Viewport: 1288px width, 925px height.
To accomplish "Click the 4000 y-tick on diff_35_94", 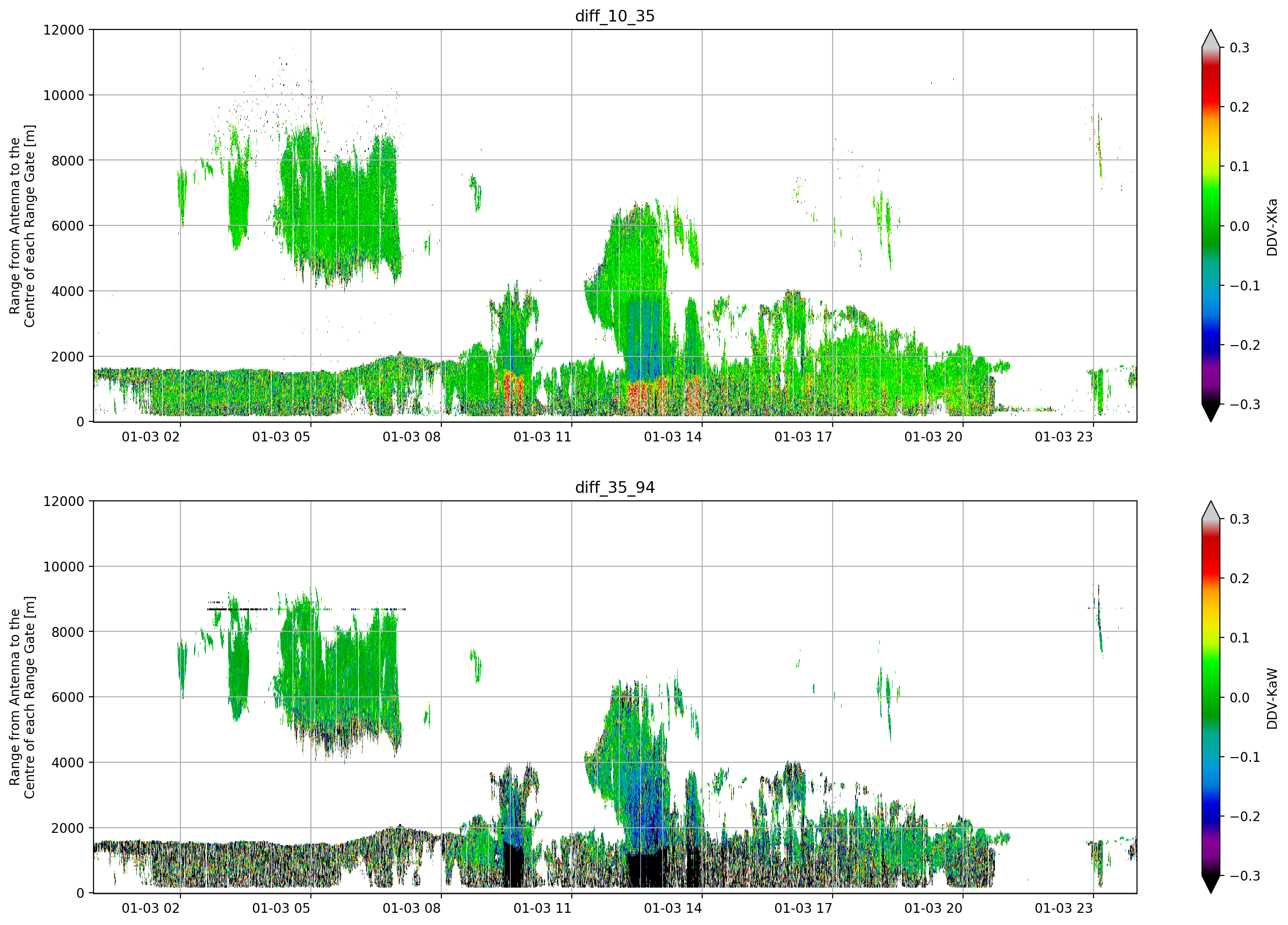I will (68, 763).
